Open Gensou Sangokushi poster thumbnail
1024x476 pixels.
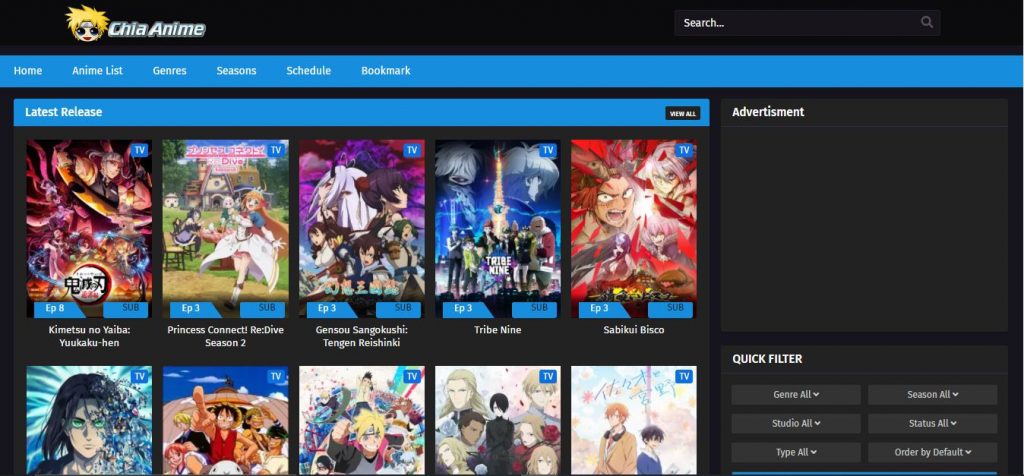pyautogui.click(x=362, y=229)
